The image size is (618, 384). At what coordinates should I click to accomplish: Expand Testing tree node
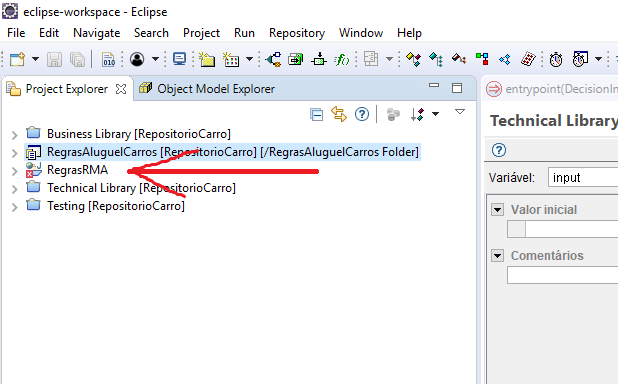tap(15, 207)
